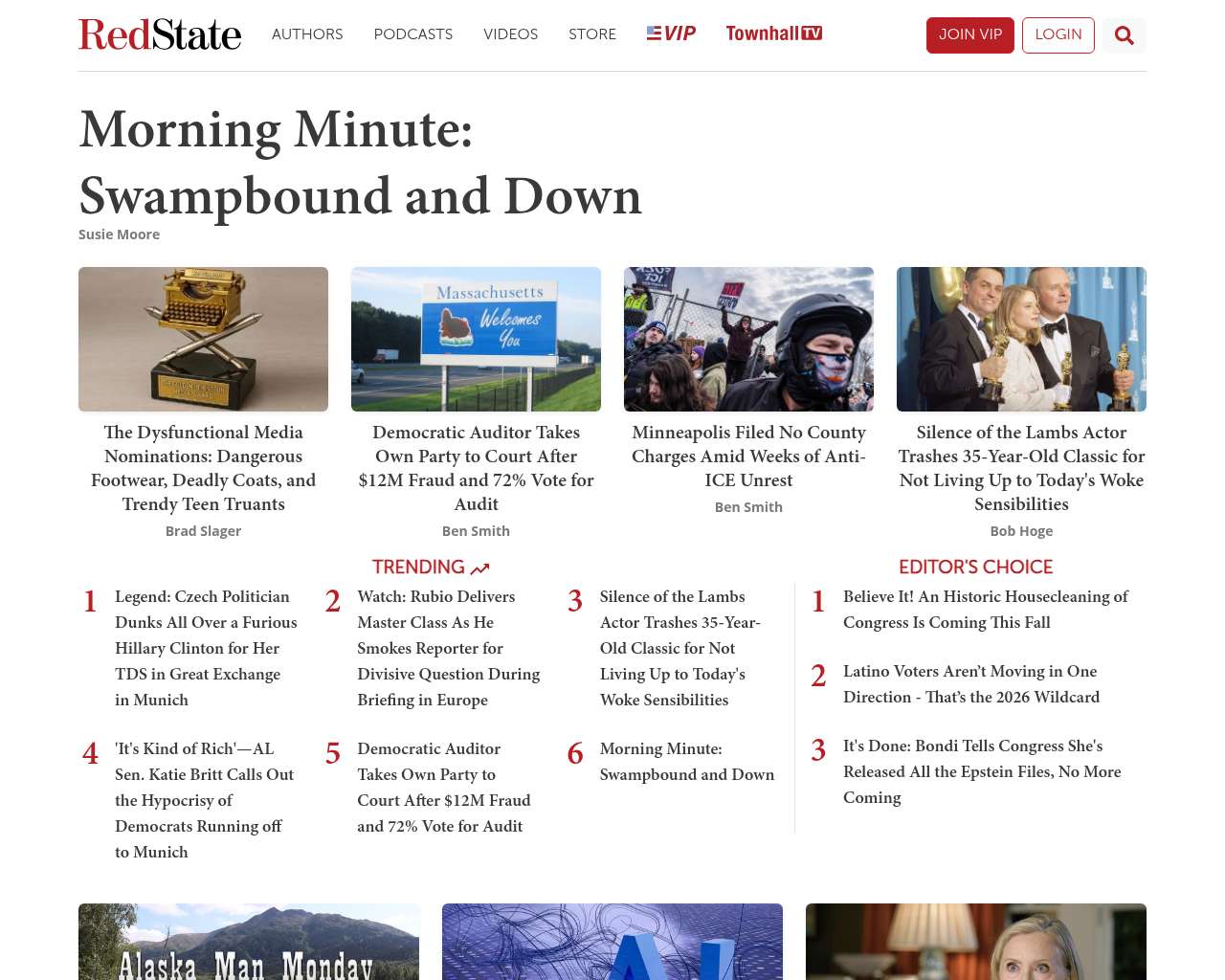Open the Alaska Man Monday thumbnail
The height and width of the screenshot is (980, 1225).
[x=249, y=942]
